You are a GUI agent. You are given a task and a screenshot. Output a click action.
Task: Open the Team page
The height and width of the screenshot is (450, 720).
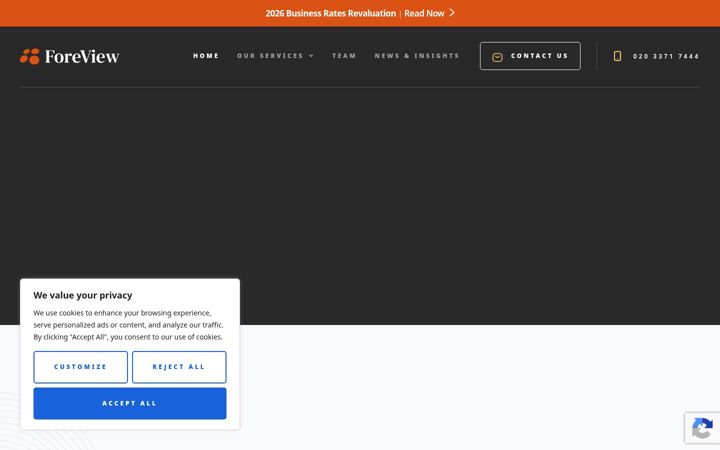[344, 56]
